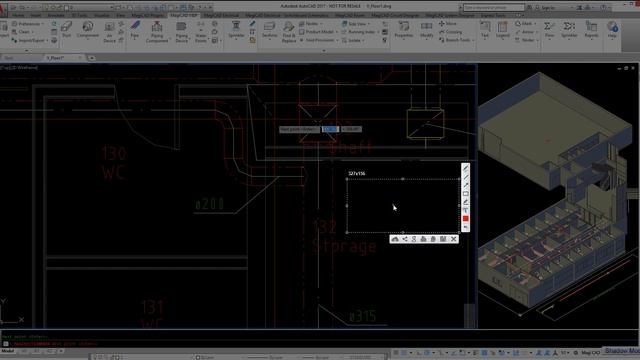
Task: Open the Annotate ribbon tab
Action: pos(56,15)
